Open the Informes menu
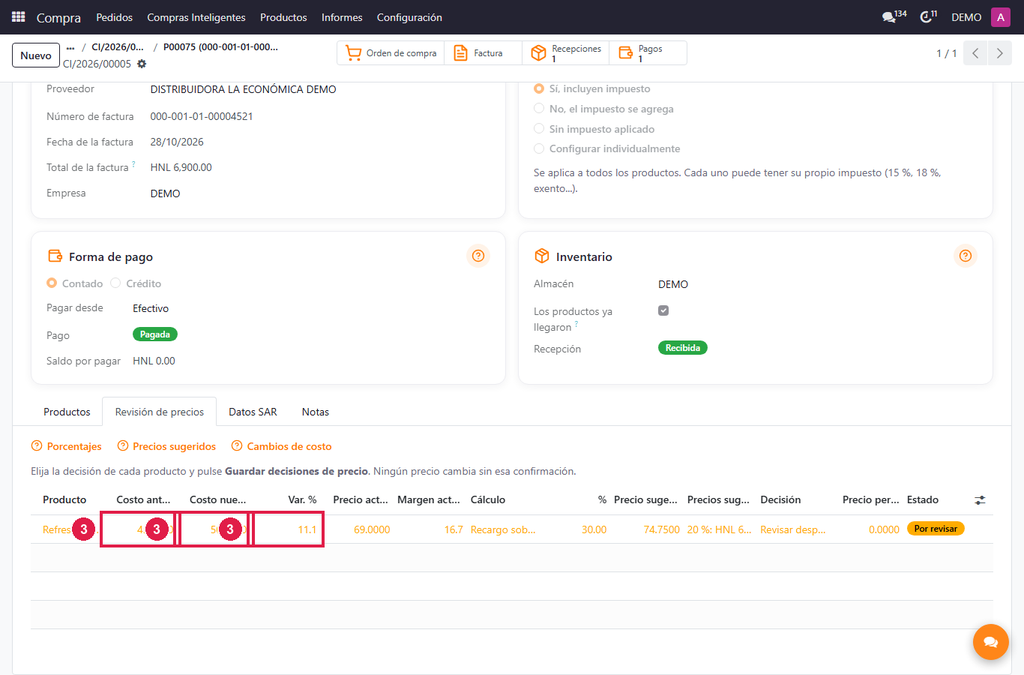This screenshot has width=1024, height=675. tap(342, 17)
